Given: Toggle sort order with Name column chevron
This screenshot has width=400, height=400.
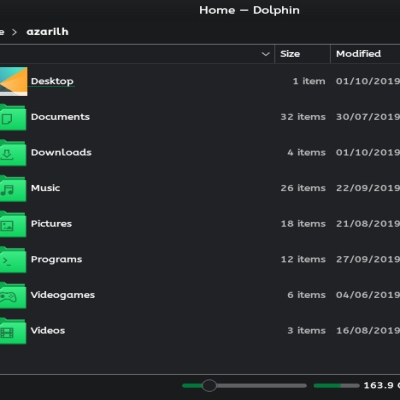Looking at the screenshot, I should point(265,54).
